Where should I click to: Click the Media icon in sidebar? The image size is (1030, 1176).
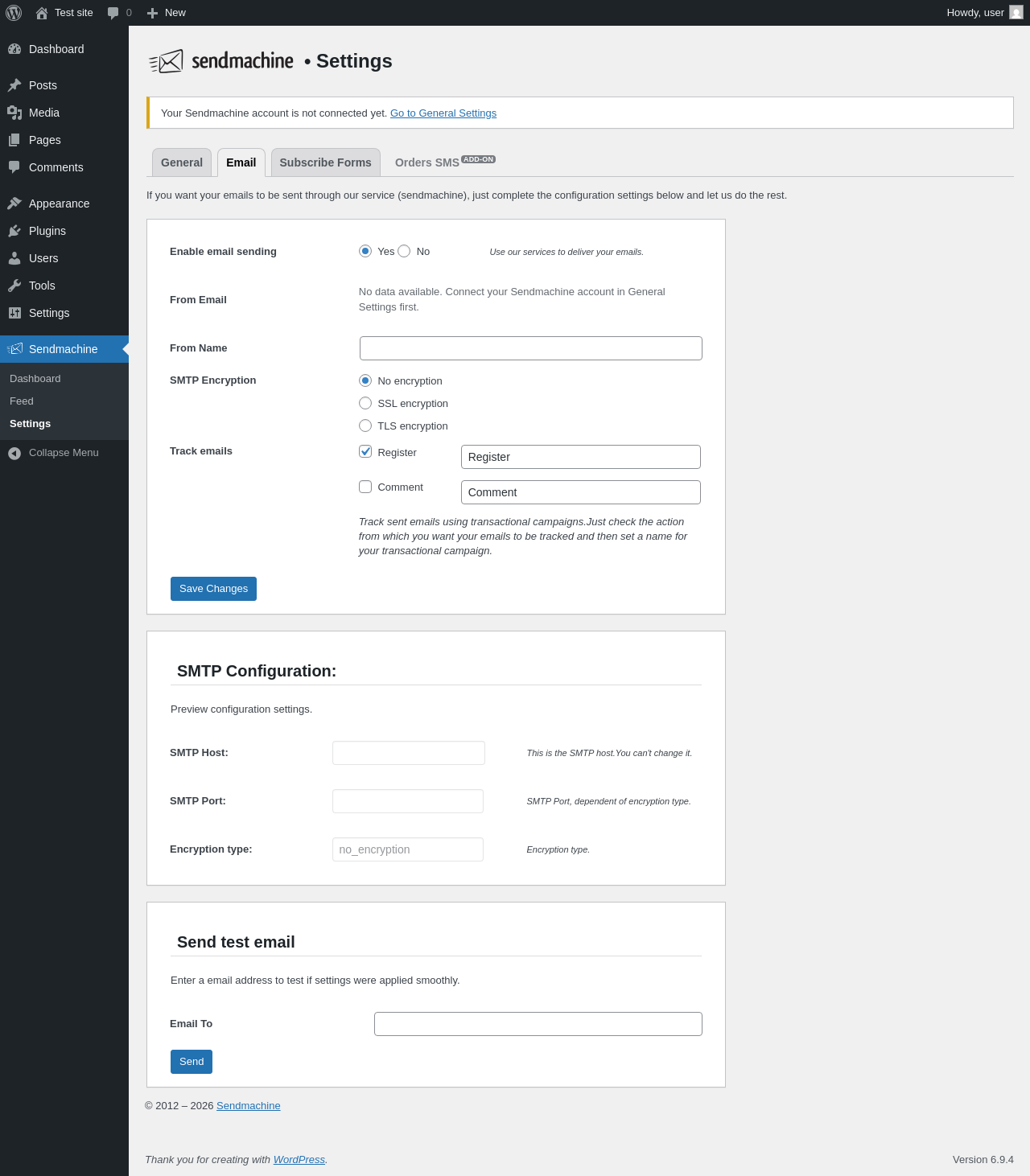tap(14, 113)
